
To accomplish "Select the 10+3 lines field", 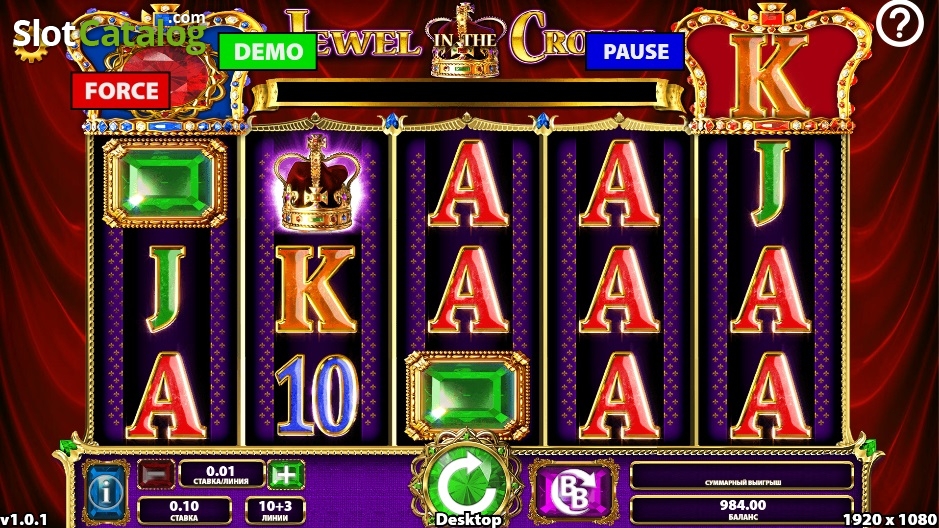I will pyautogui.click(x=275, y=511).
